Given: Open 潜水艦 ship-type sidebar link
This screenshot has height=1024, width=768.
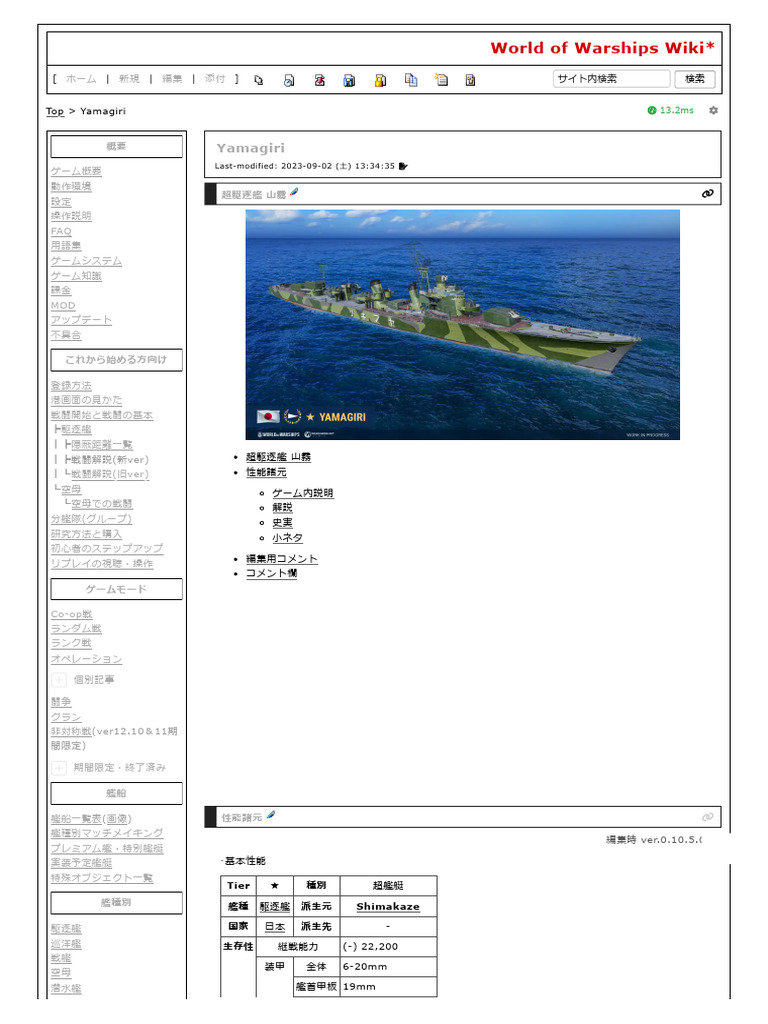Looking at the screenshot, I should (66, 988).
